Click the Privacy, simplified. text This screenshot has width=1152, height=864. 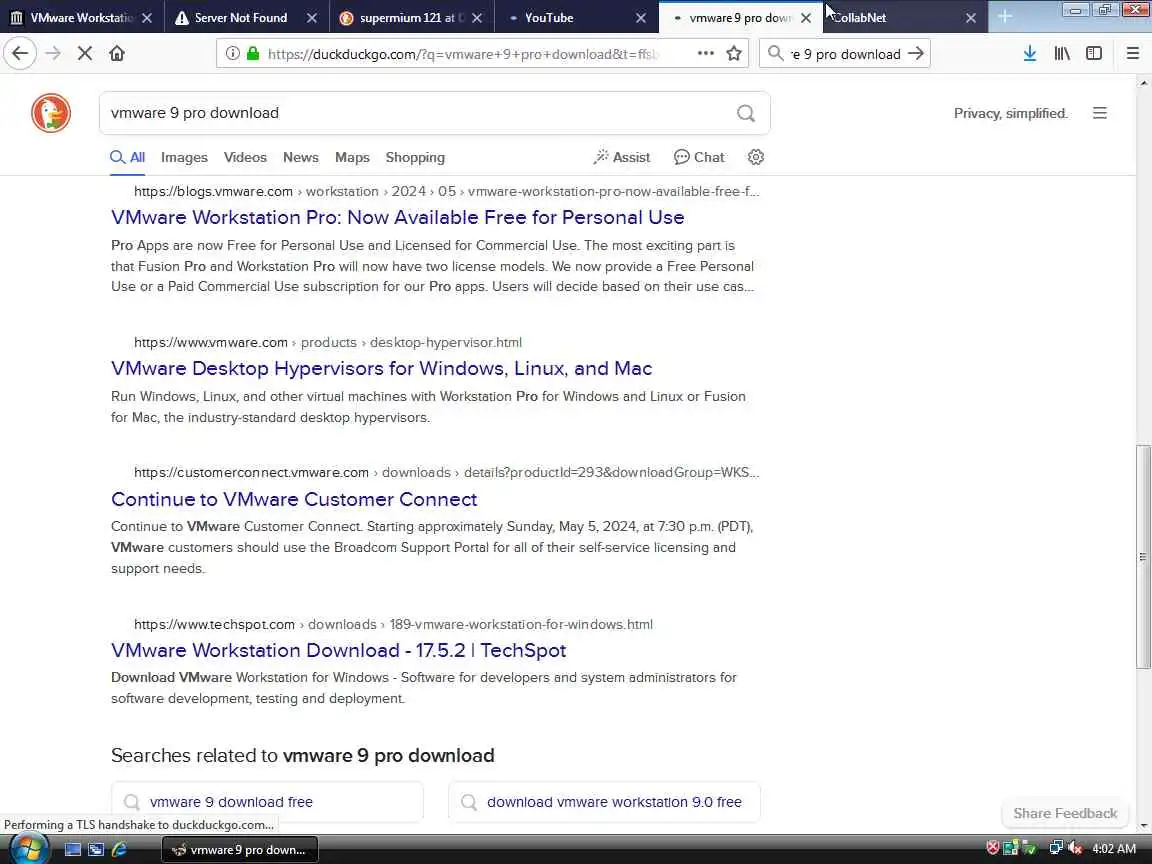click(1010, 113)
